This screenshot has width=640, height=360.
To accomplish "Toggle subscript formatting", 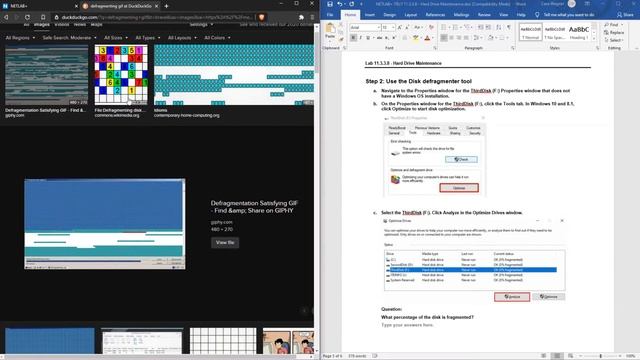I will click(387, 38).
